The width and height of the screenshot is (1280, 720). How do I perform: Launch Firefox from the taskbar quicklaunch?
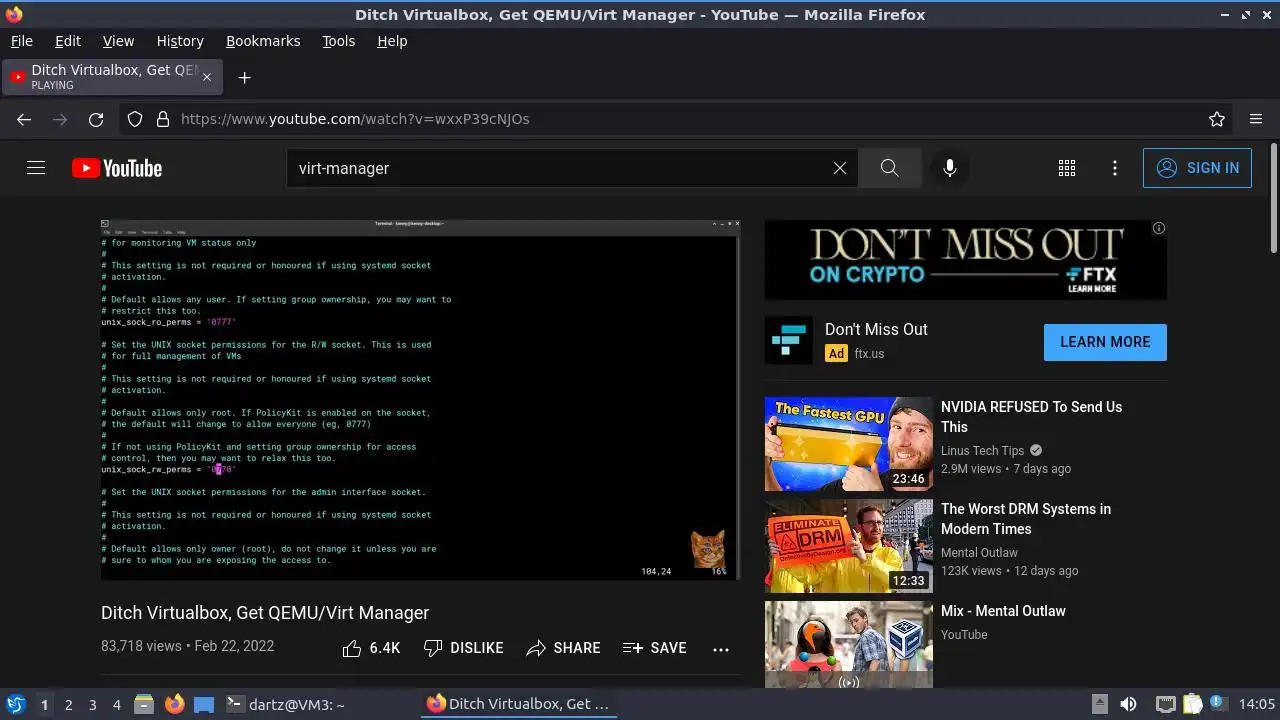[174, 704]
